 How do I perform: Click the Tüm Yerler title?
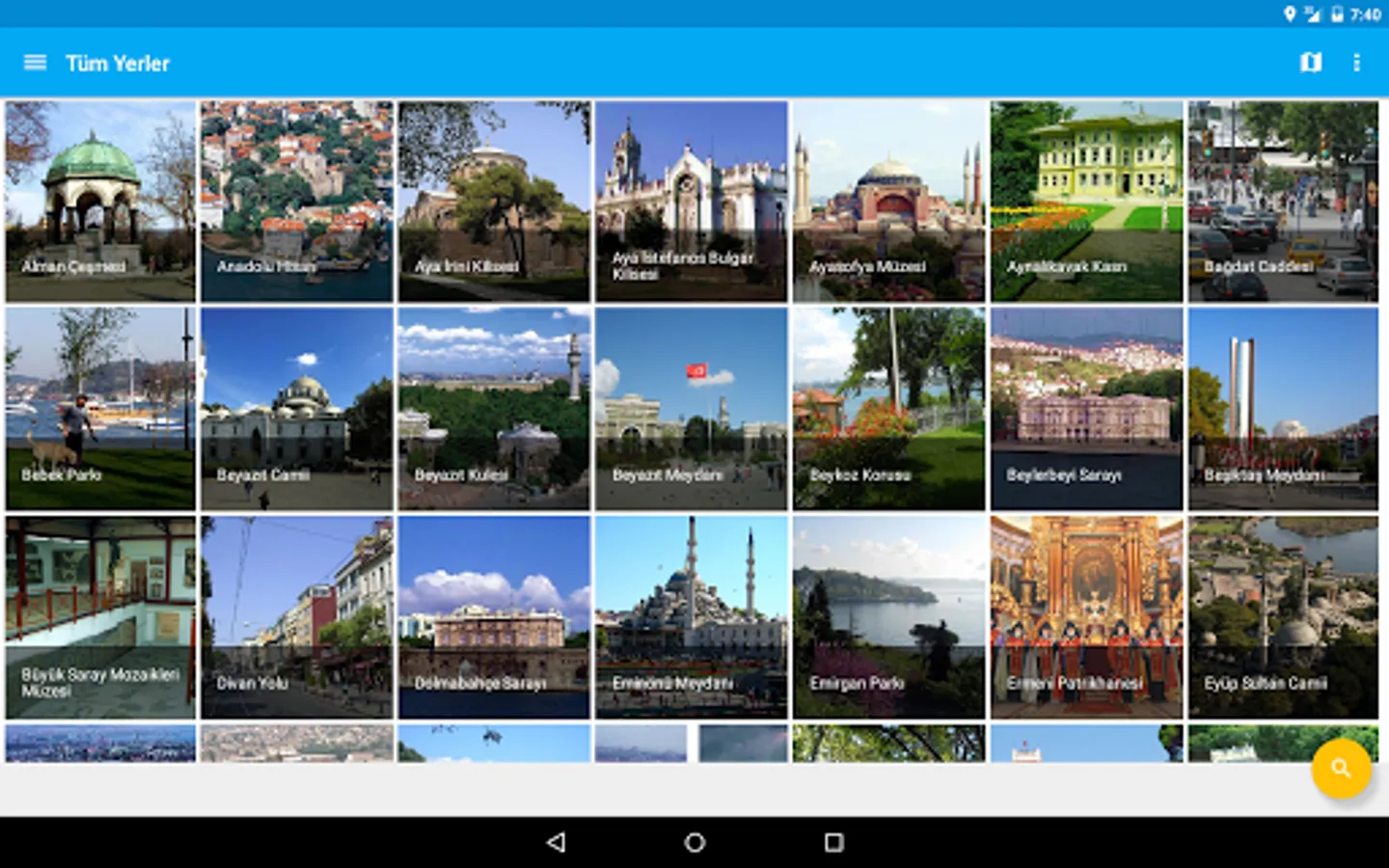(x=118, y=64)
